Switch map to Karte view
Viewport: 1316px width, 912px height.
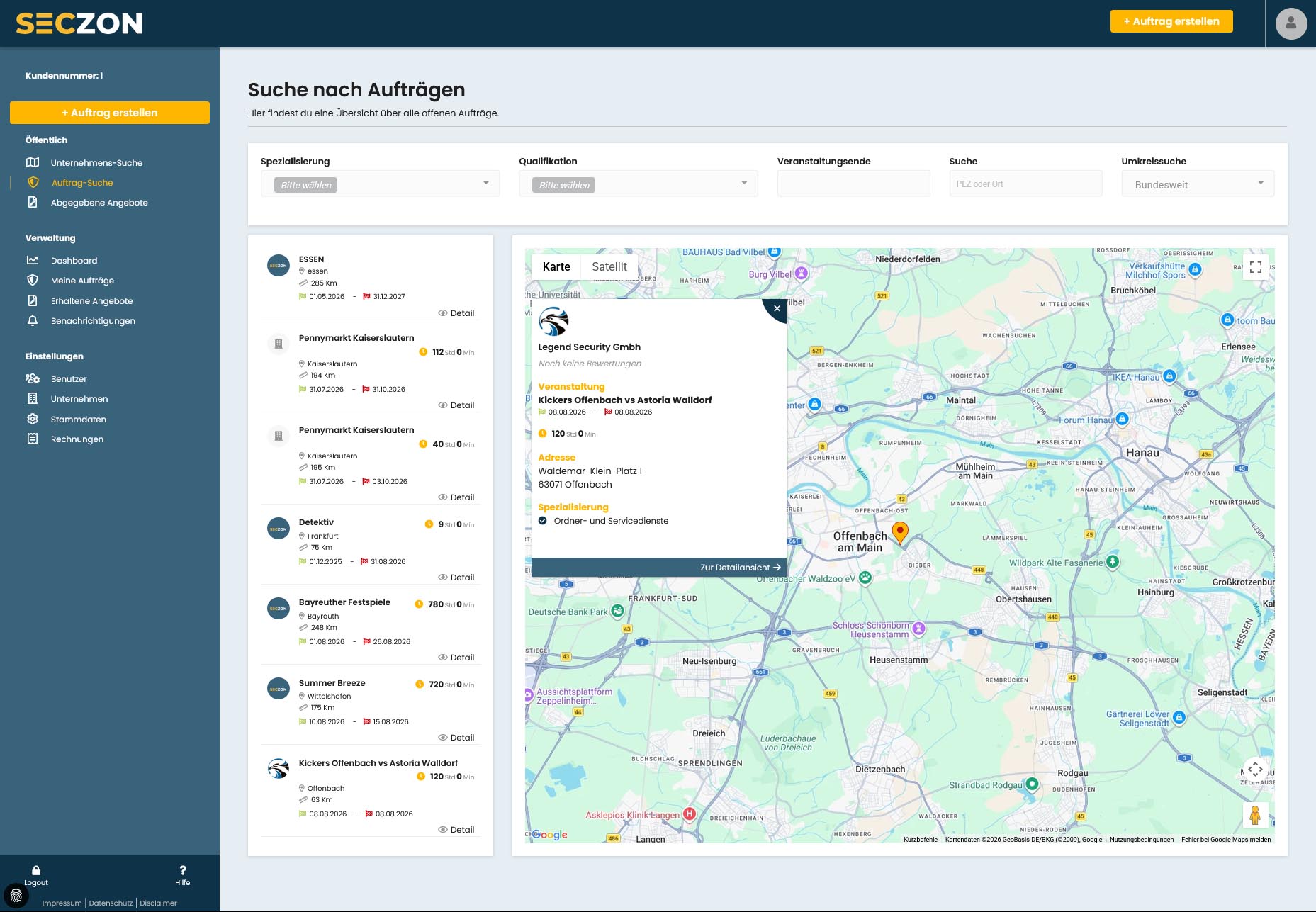point(556,267)
